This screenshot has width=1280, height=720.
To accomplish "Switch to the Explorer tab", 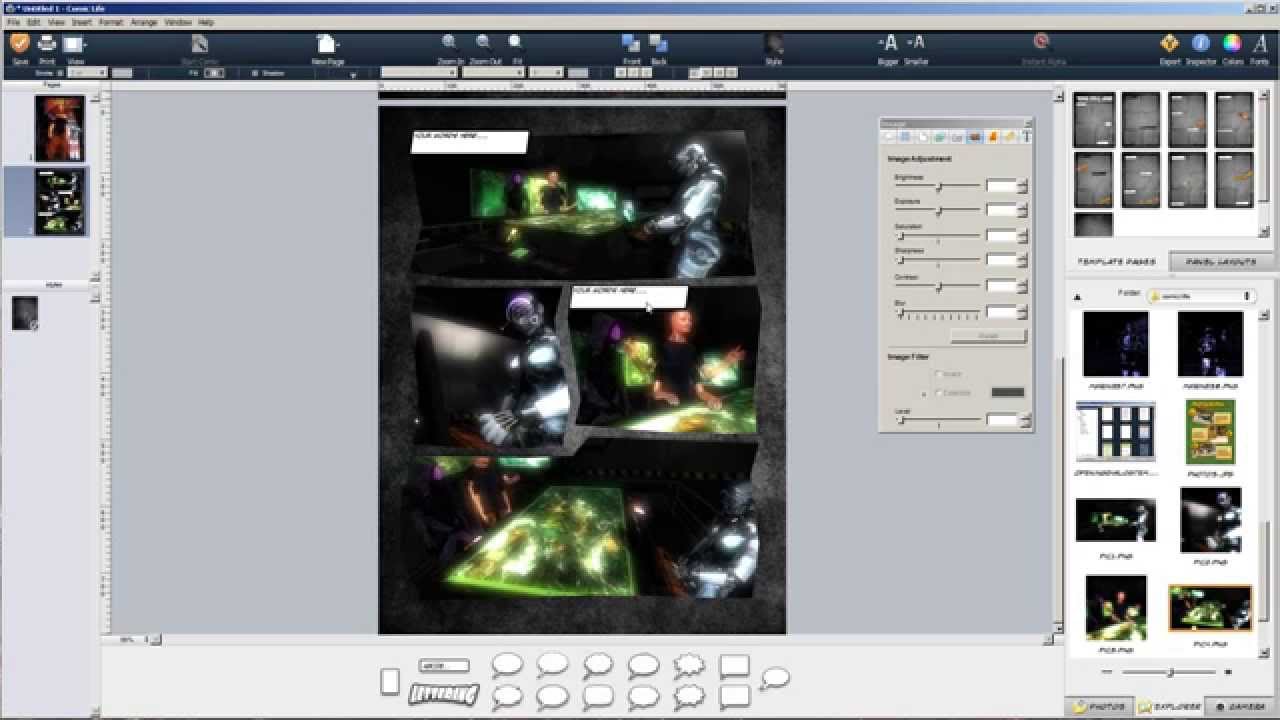I will 1168,706.
